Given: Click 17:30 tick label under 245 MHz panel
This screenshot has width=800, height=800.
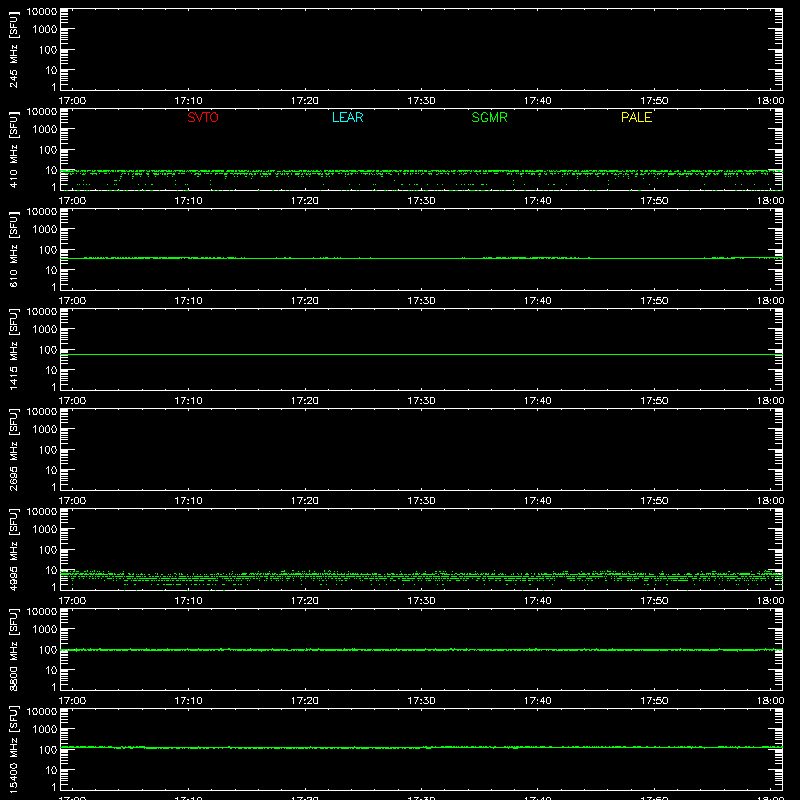Looking at the screenshot, I should [x=421, y=101].
